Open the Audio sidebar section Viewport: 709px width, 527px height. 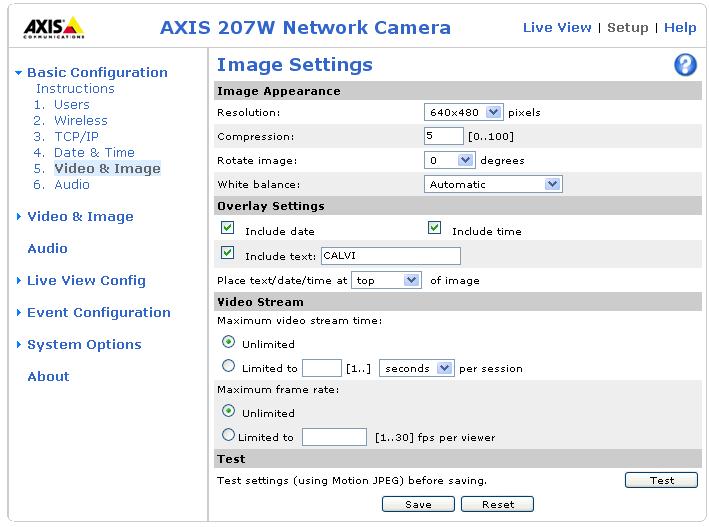point(47,248)
